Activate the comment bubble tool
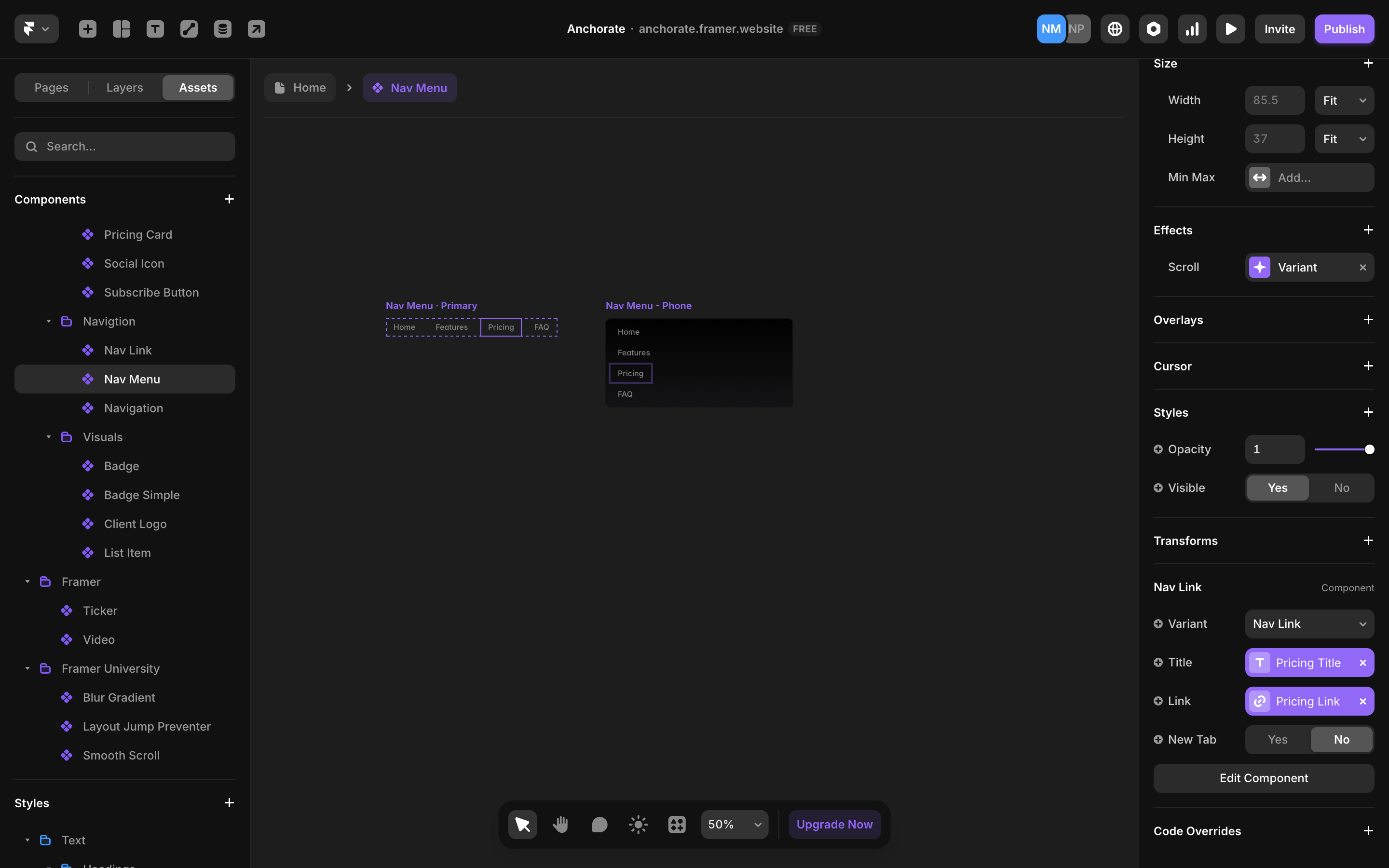Viewport: 1389px width, 868px height. (599, 825)
